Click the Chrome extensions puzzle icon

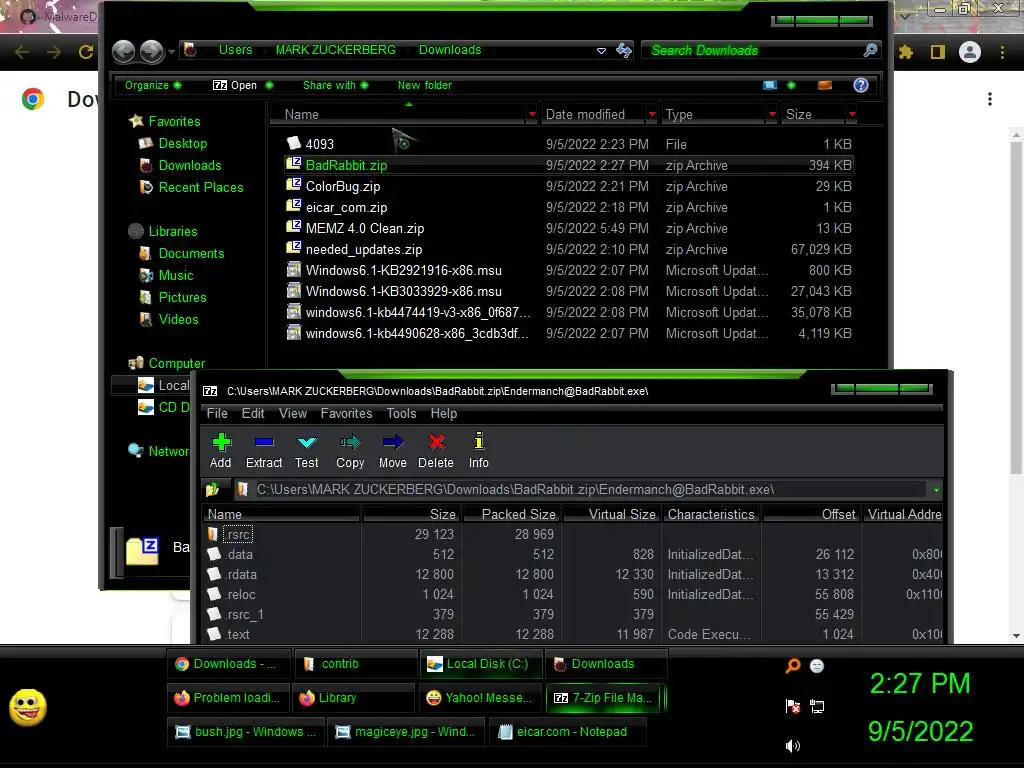point(906,52)
